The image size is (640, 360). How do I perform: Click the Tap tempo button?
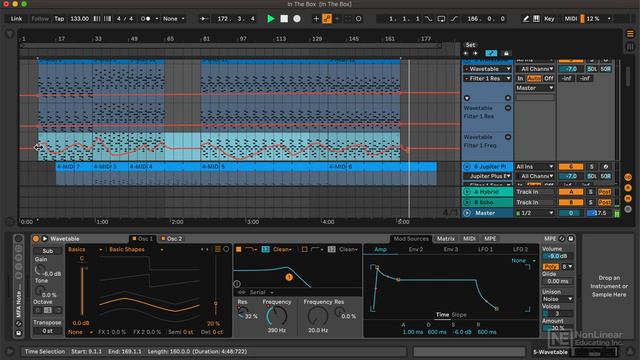59,19
